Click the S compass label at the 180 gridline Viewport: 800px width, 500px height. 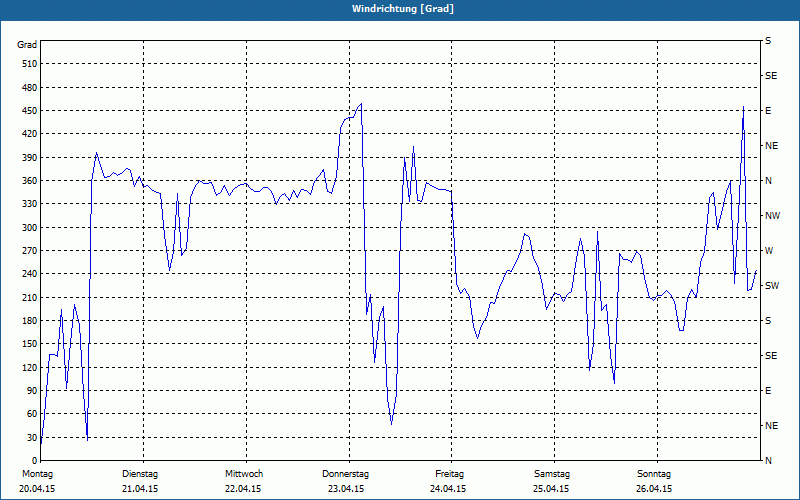pyautogui.click(x=768, y=321)
